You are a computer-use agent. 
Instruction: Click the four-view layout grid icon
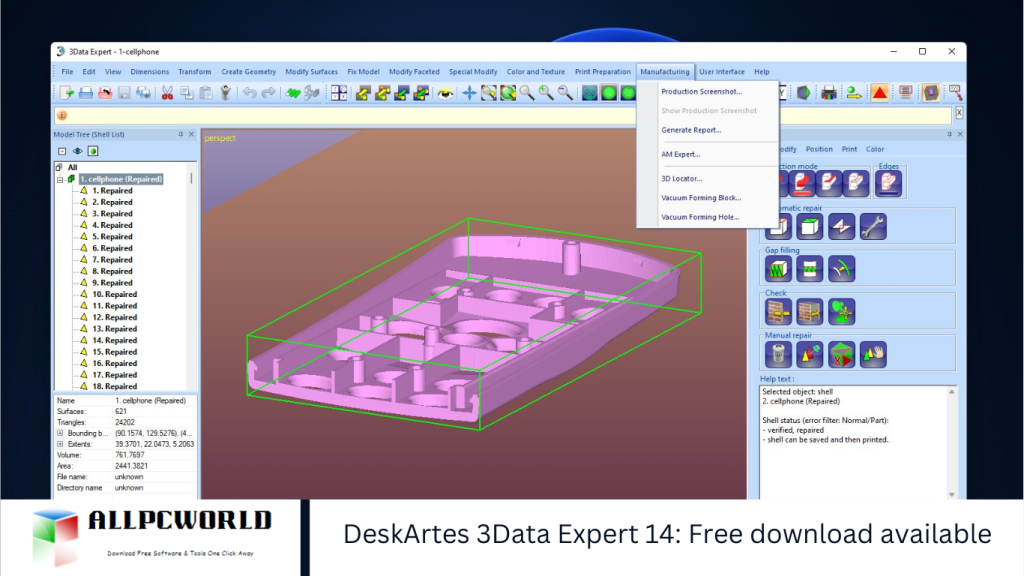coord(339,93)
